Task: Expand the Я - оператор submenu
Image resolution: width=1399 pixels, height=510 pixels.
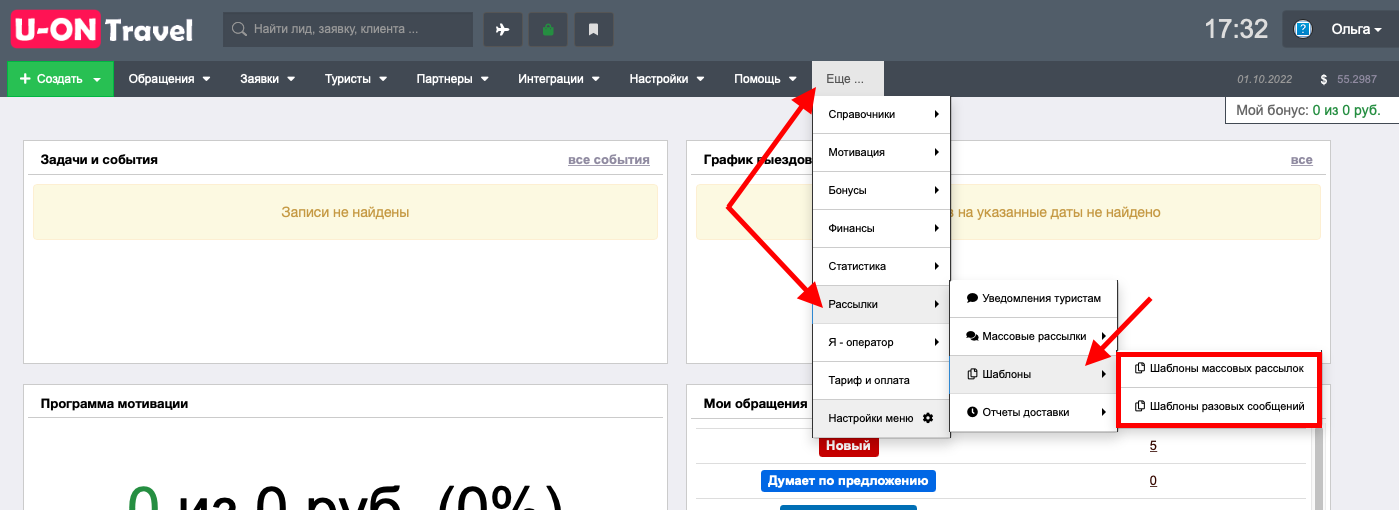Action: click(x=881, y=342)
